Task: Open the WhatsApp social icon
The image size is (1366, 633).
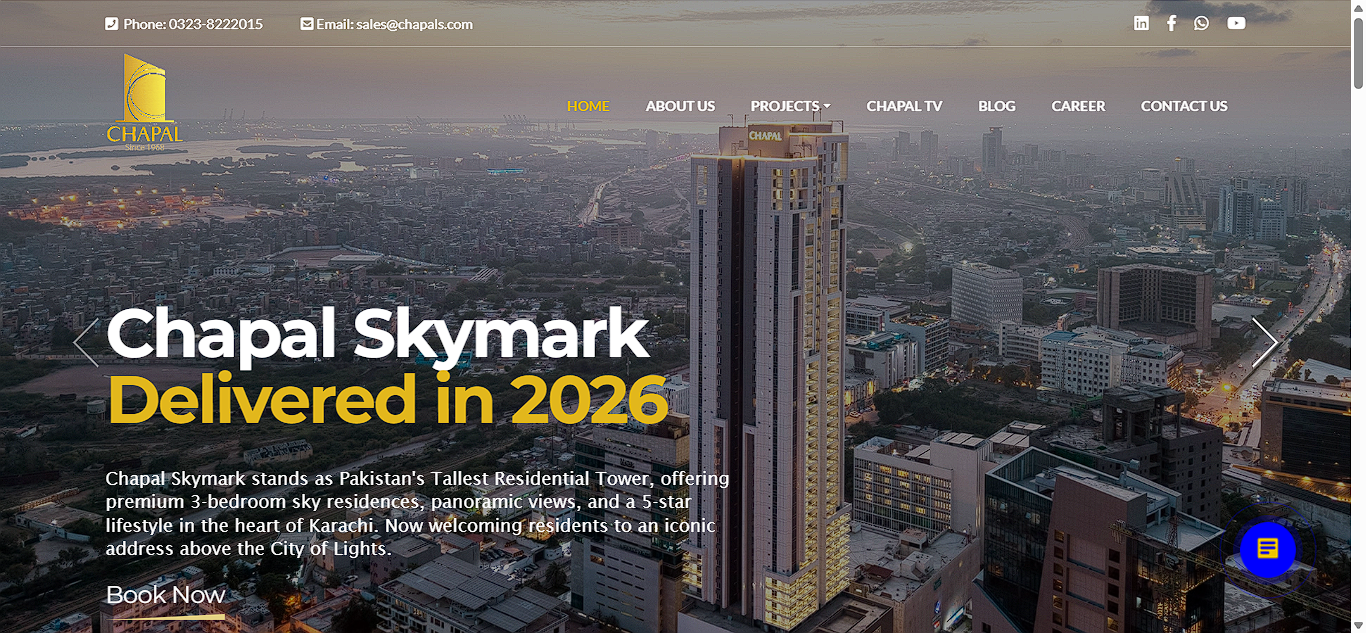Action: [1201, 23]
